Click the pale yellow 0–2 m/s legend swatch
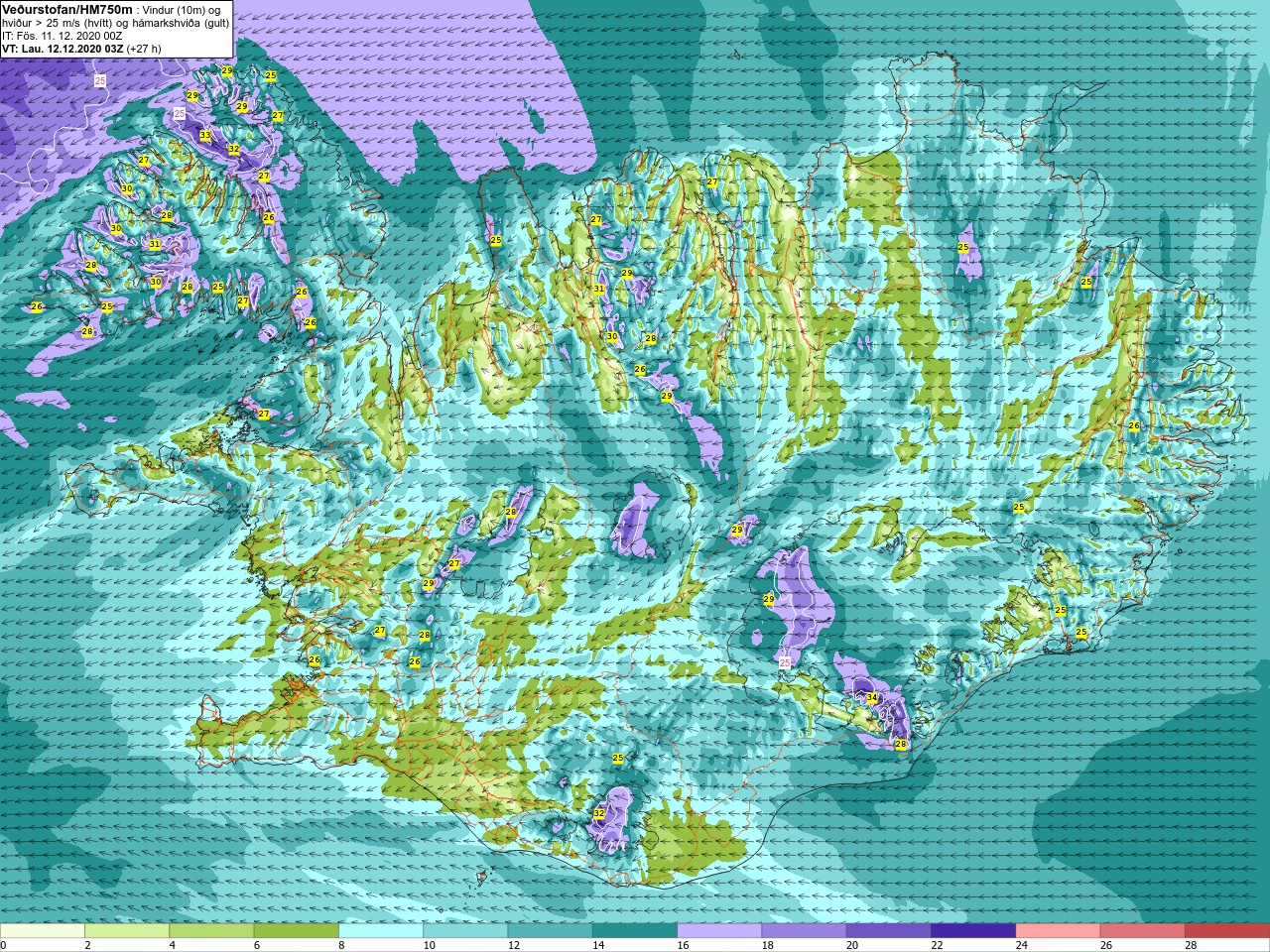 tap(43, 931)
